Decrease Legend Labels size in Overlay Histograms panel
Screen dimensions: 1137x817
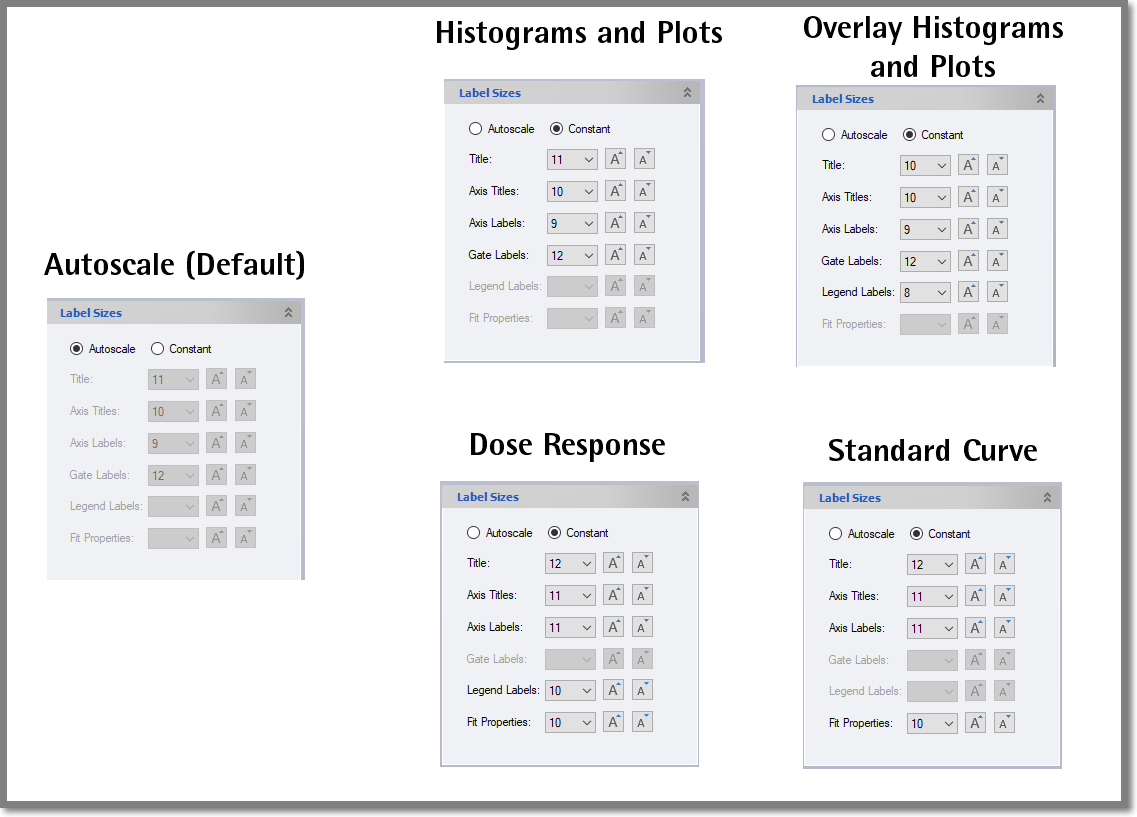pyautogui.click(x=997, y=291)
